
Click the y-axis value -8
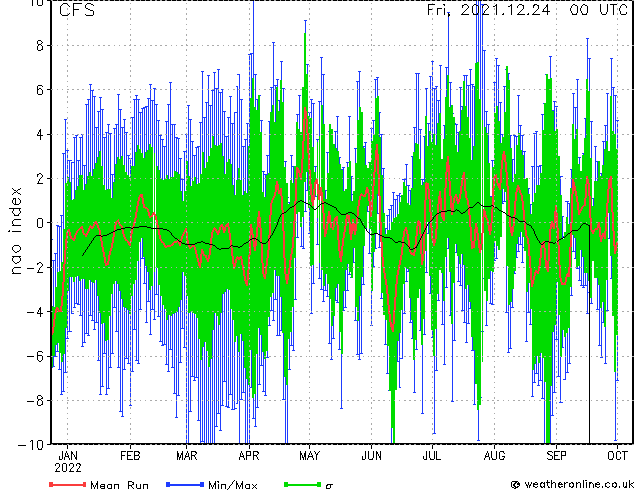(35, 401)
